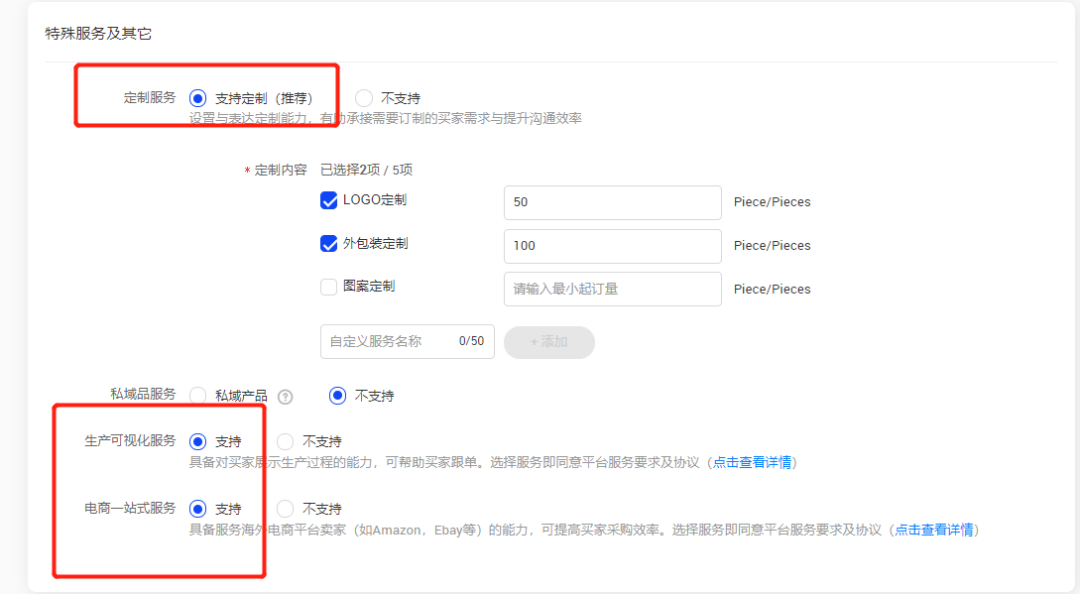Check the LOGO定制 checkbox

(328, 201)
